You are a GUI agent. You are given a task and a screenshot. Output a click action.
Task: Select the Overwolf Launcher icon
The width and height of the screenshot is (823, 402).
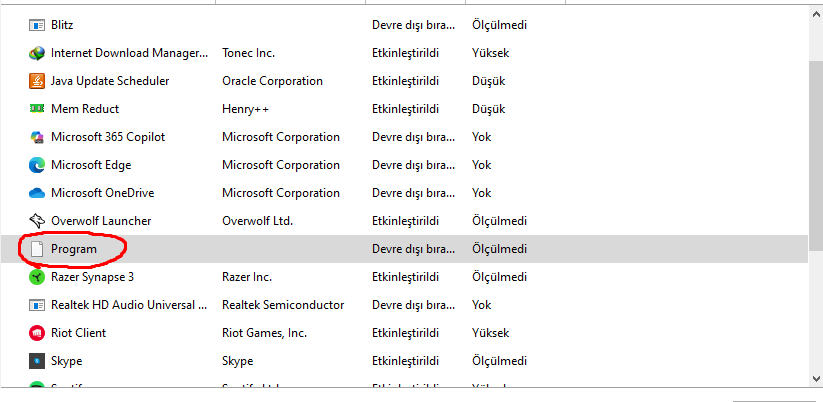[37, 221]
